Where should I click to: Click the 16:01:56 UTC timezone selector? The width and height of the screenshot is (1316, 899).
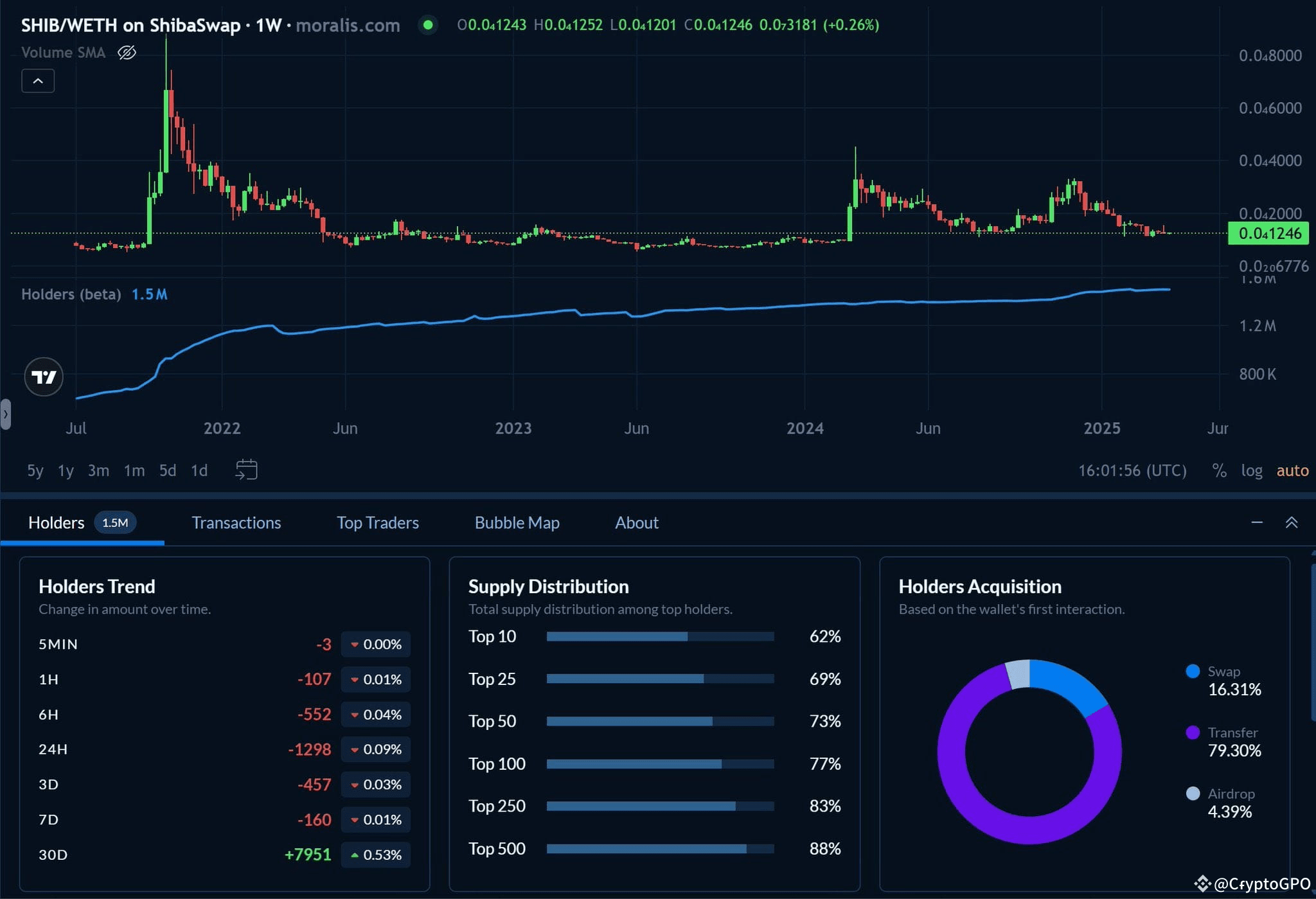tap(1132, 470)
